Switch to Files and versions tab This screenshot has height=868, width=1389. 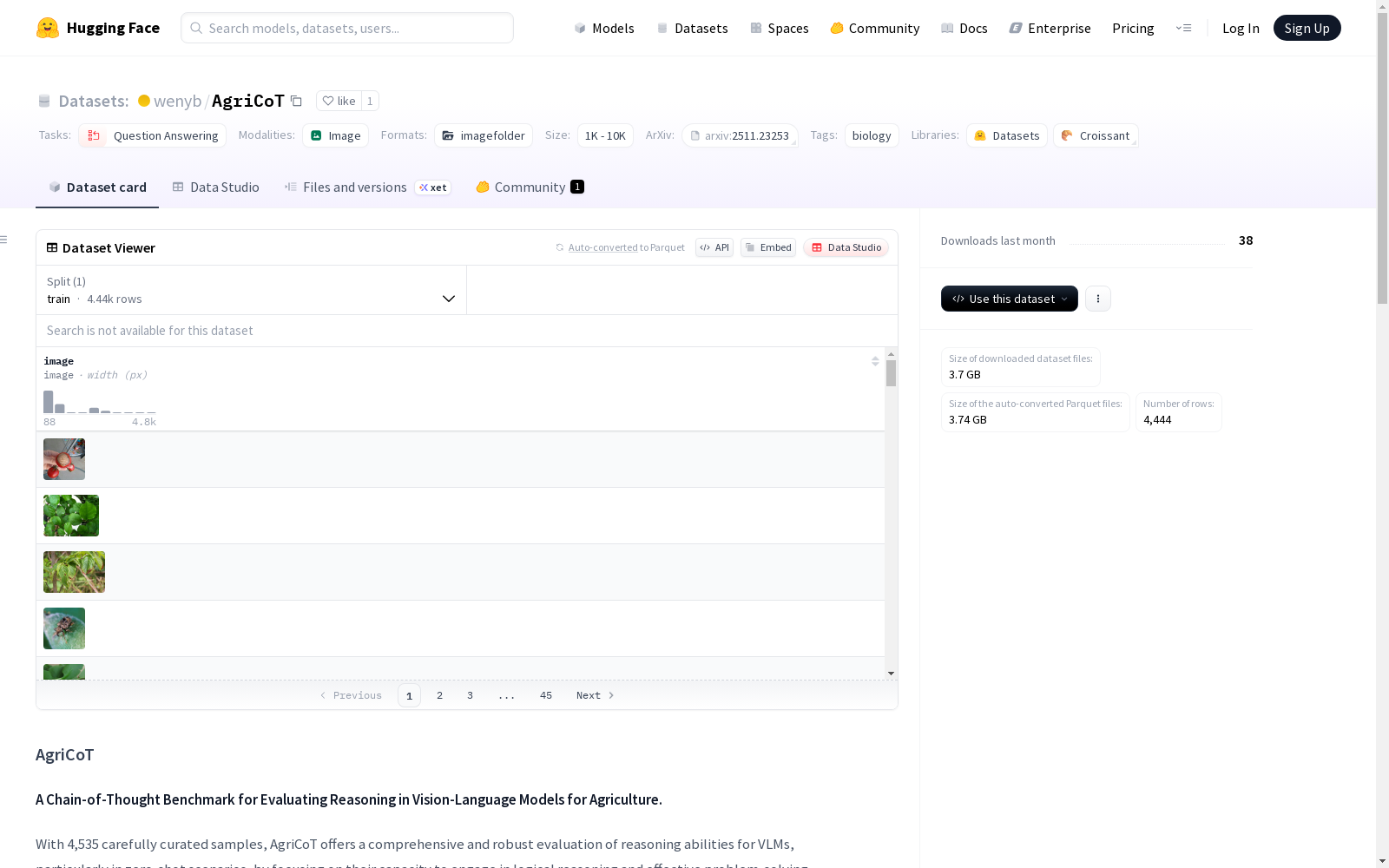click(x=367, y=187)
